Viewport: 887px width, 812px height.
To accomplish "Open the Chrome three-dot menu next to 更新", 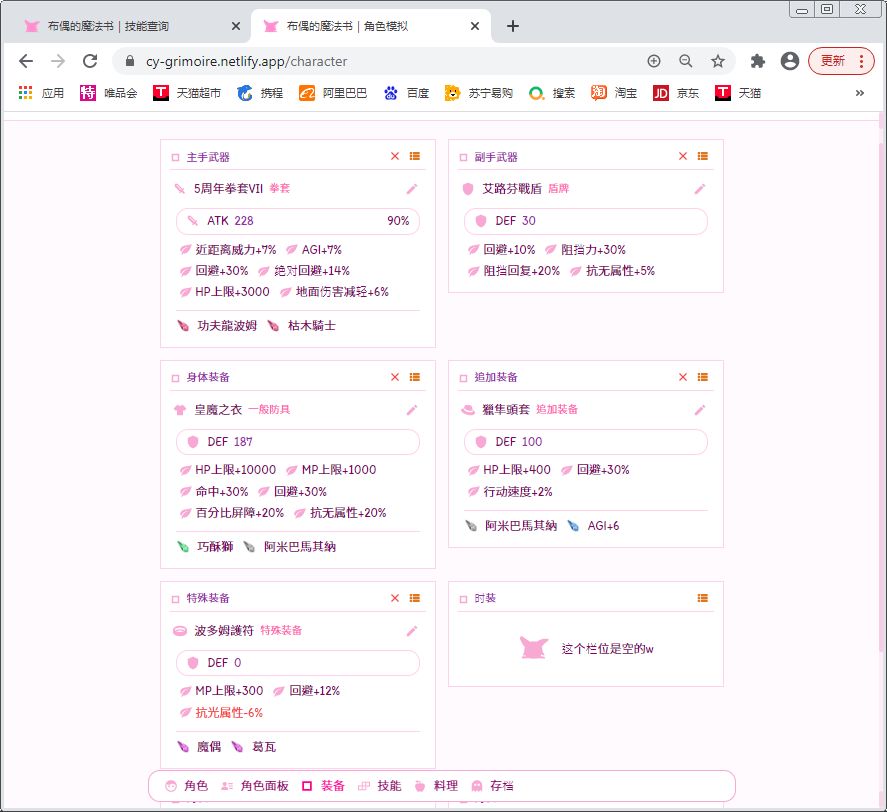I will tap(862, 61).
